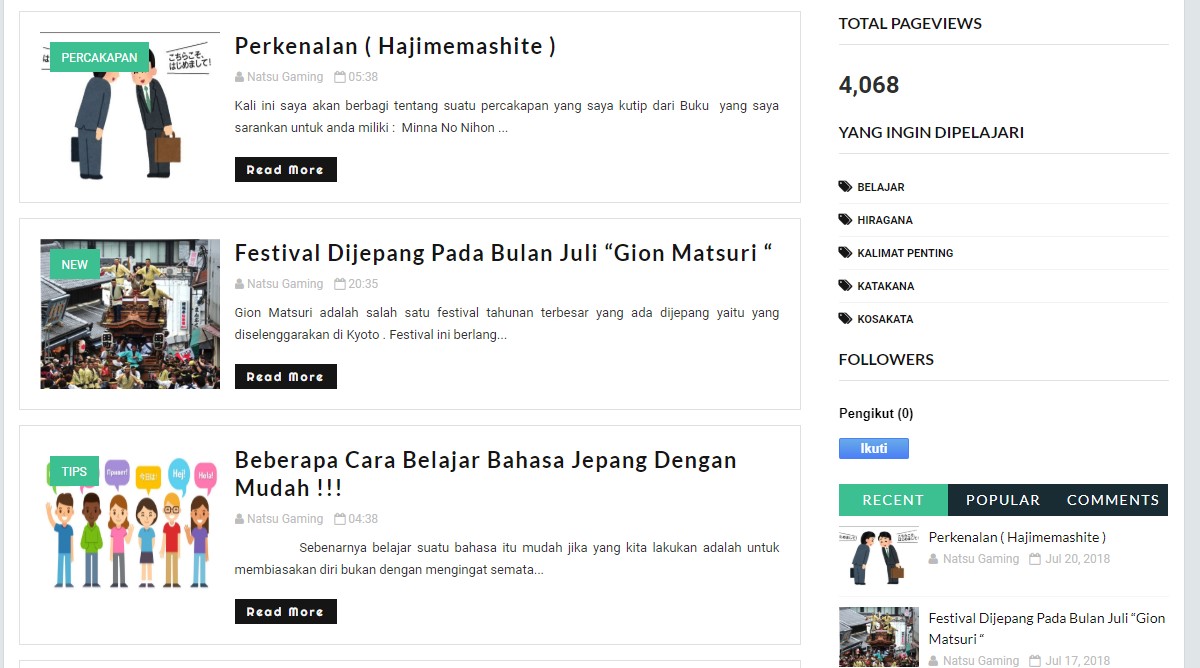The height and width of the screenshot is (668, 1200).
Task: Click the PERCAKAPAN badge on the first post
Action: coord(99,57)
